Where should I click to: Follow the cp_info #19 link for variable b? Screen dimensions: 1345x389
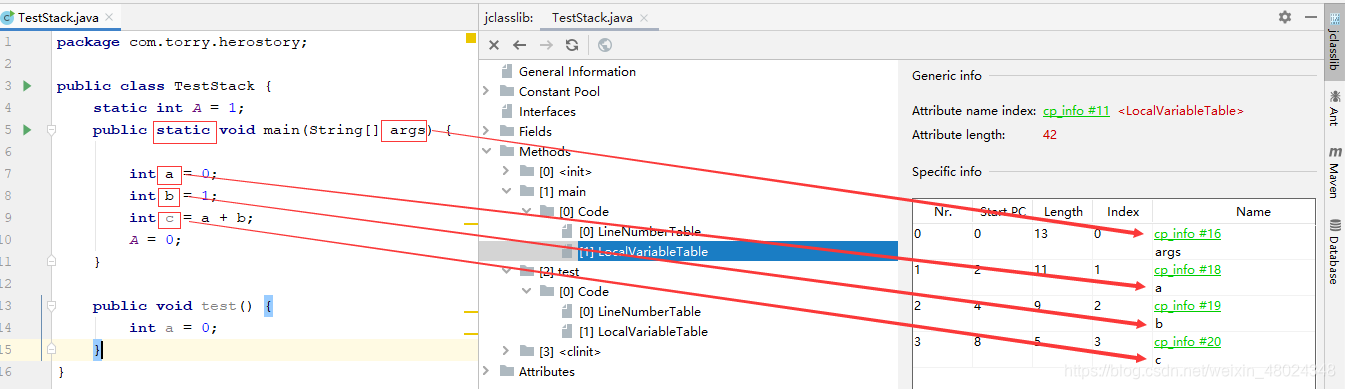click(x=1188, y=306)
